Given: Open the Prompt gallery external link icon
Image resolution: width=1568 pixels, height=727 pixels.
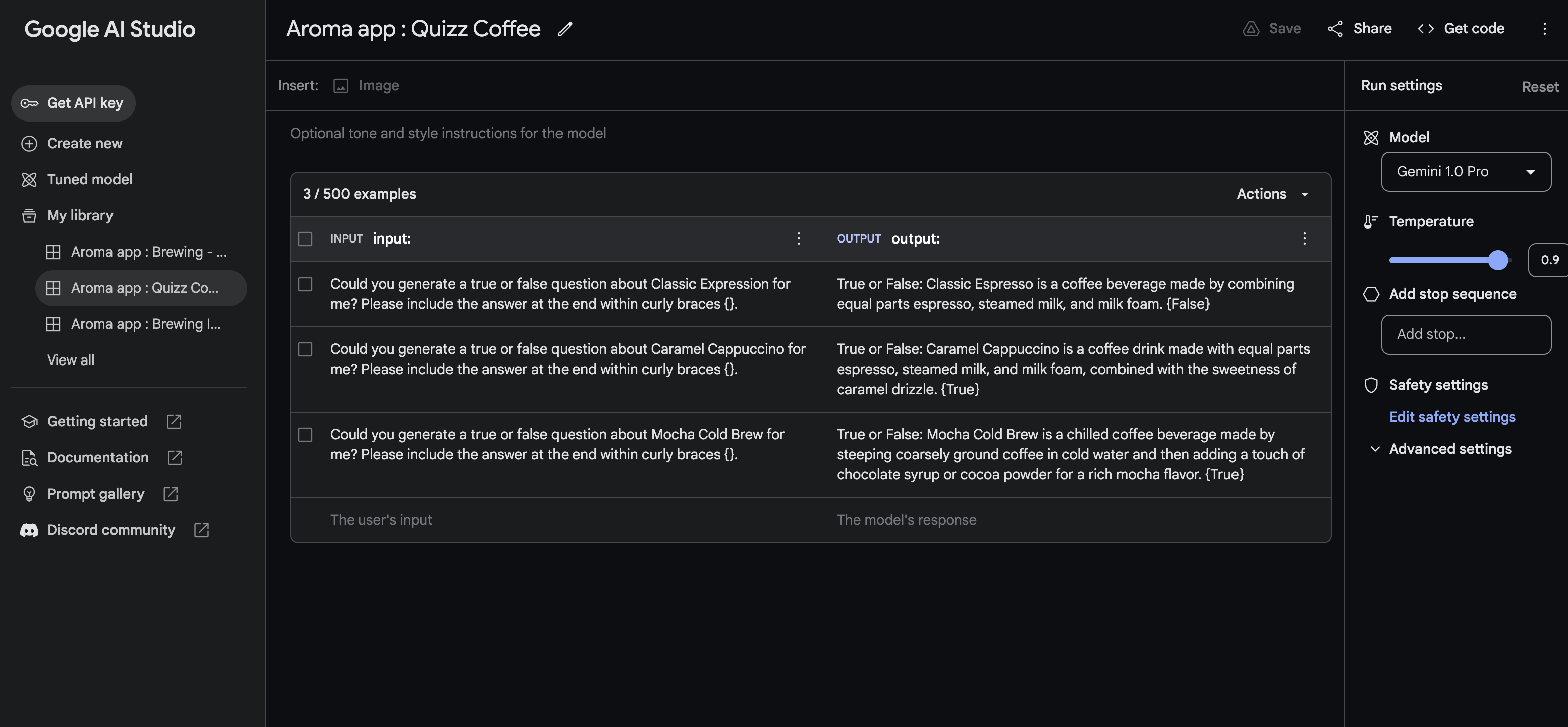Looking at the screenshot, I should point(170,494).
